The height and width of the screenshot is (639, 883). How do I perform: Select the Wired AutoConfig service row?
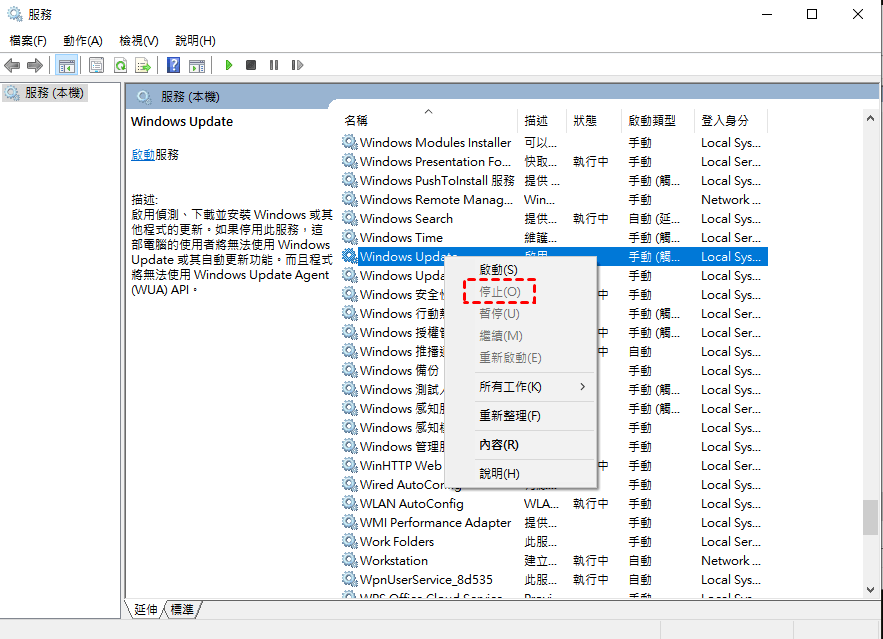point(554,484)
